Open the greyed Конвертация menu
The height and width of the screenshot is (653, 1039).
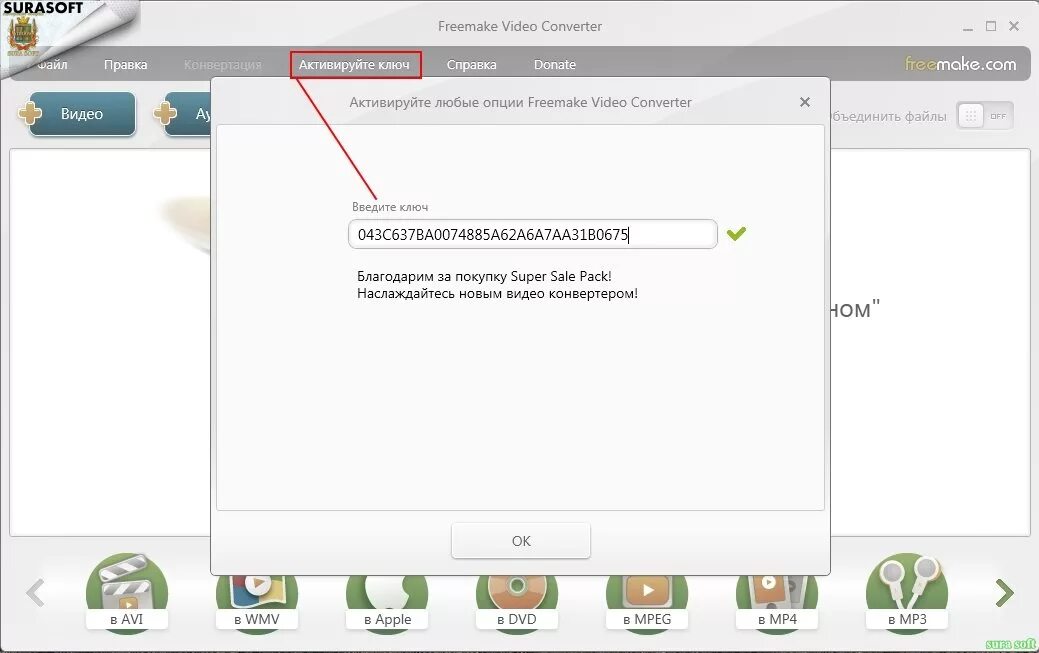point(223,65)
